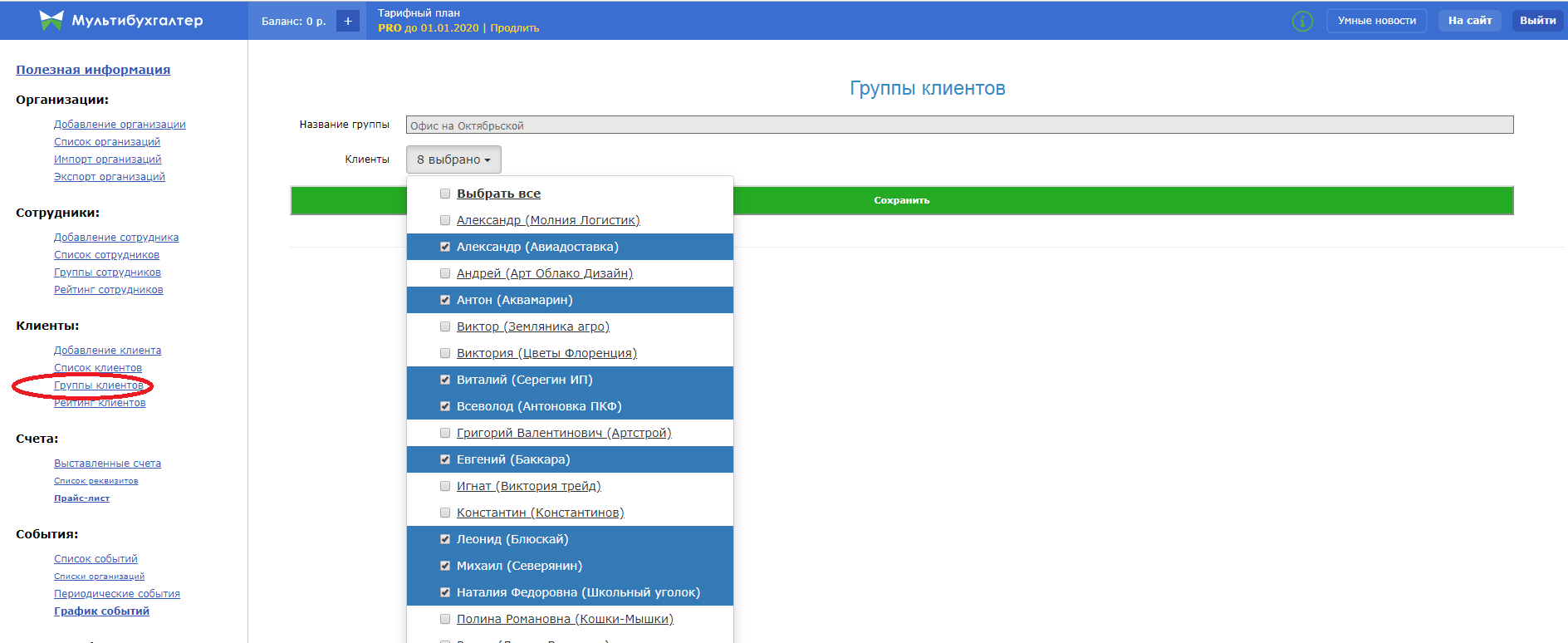1568x643 pixels.
Task: Collapse the 8 выбрано clients dropdown
Action: 453,160
